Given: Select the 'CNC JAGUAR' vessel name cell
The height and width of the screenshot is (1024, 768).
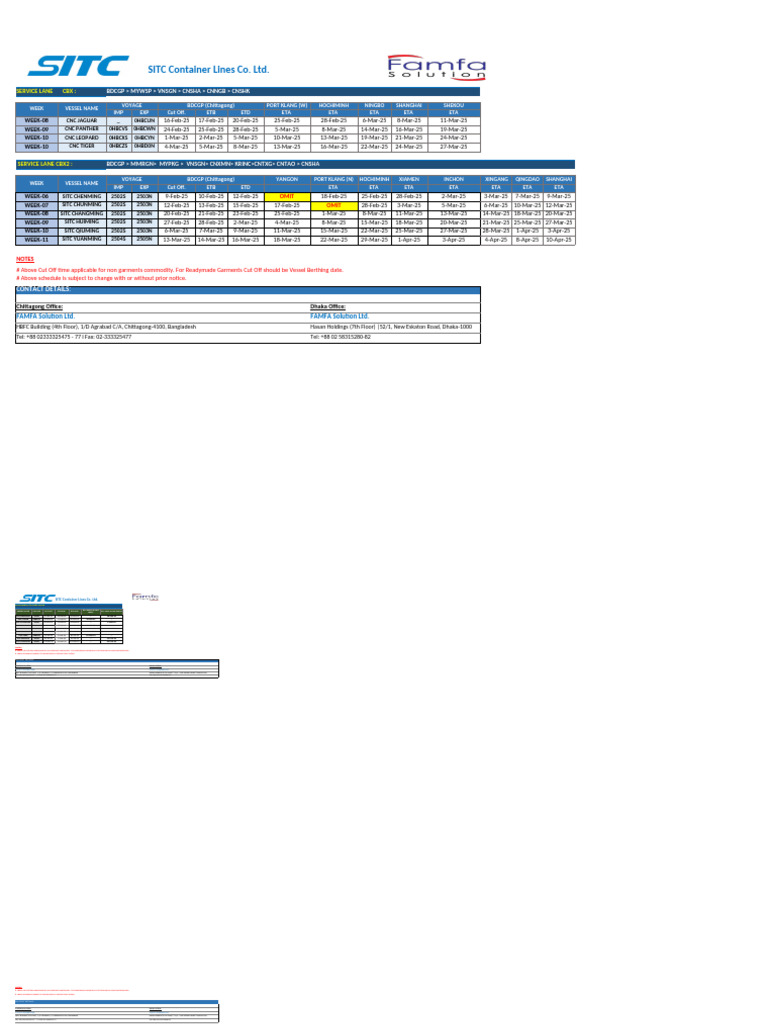Looking at the screenshot, I should tap(82, 121).
